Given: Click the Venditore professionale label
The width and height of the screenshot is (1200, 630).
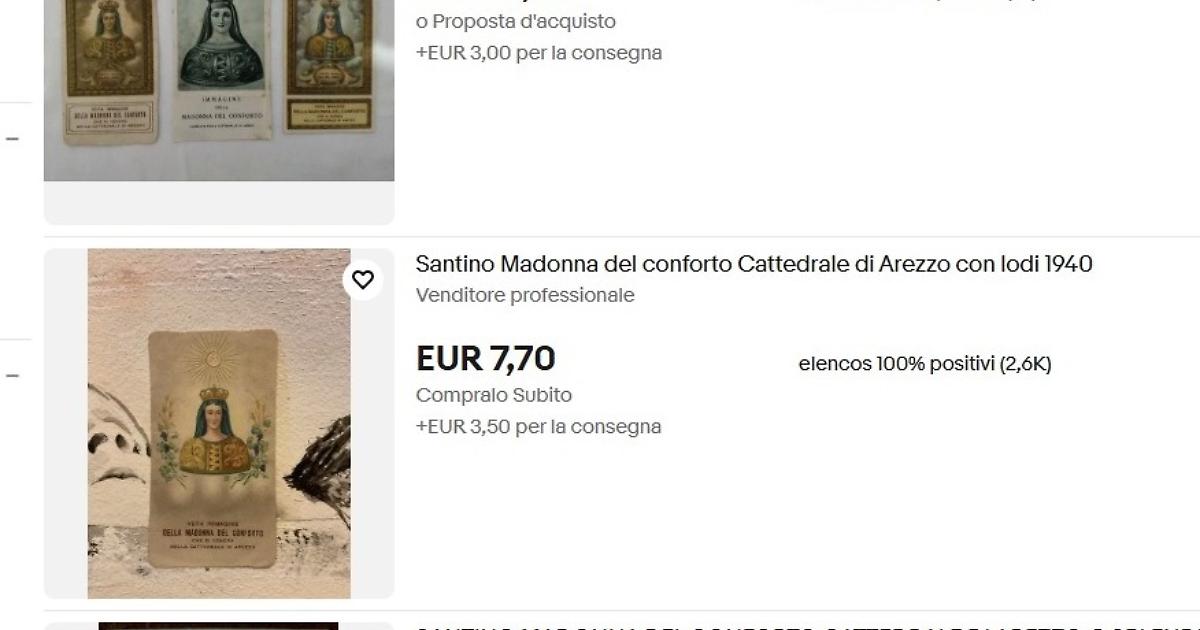Looking at the screenshot, I should click(525, 295).
